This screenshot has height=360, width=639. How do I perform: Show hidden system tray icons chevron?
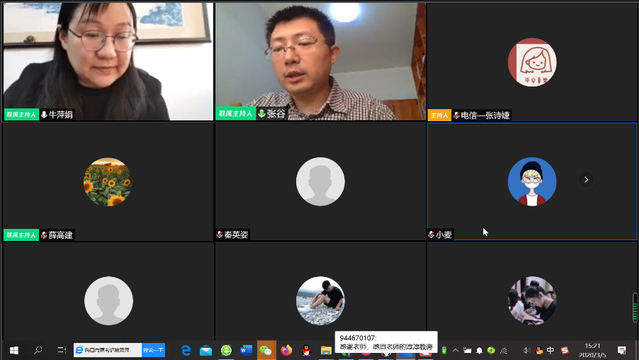coord(456,350)
